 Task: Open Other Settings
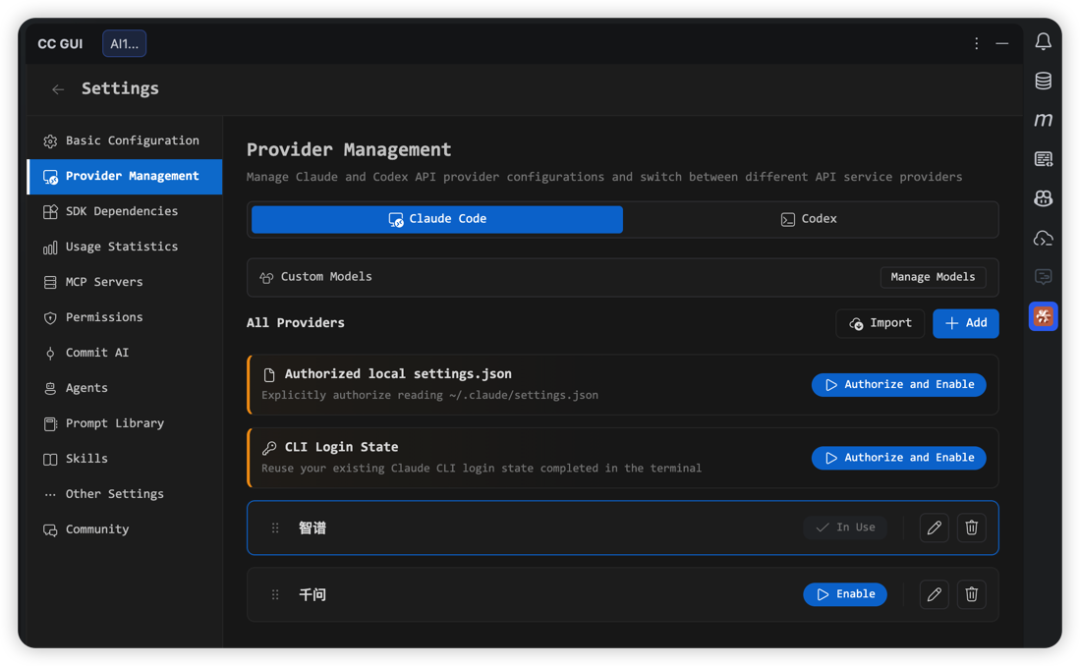pyautogui.click(x=125, y=494)
